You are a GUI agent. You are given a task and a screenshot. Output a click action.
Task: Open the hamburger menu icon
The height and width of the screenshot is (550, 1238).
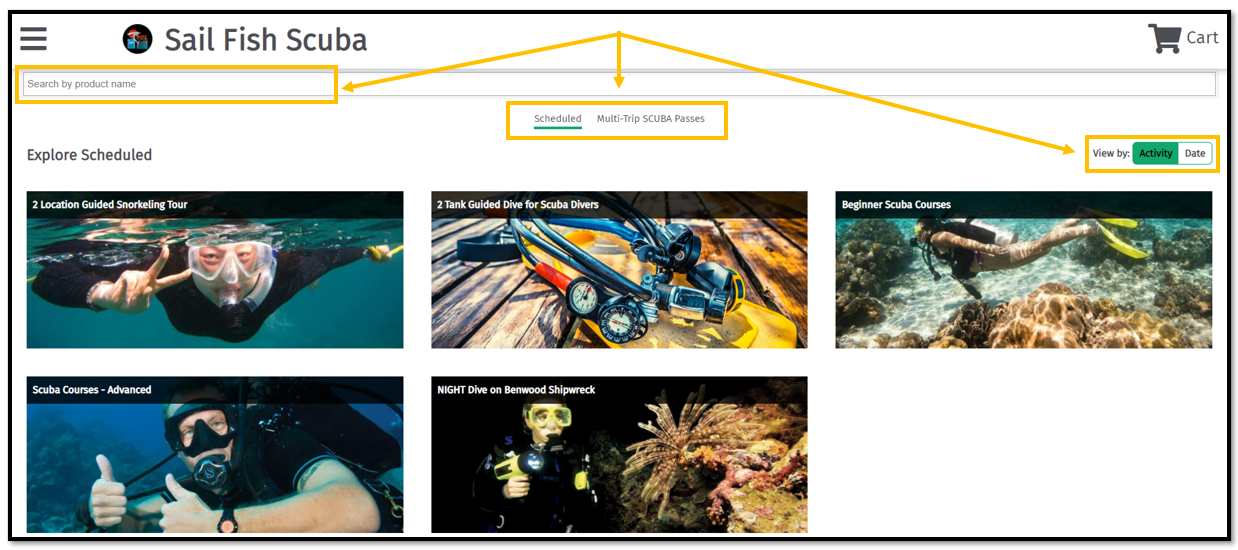tap(33, 39)
